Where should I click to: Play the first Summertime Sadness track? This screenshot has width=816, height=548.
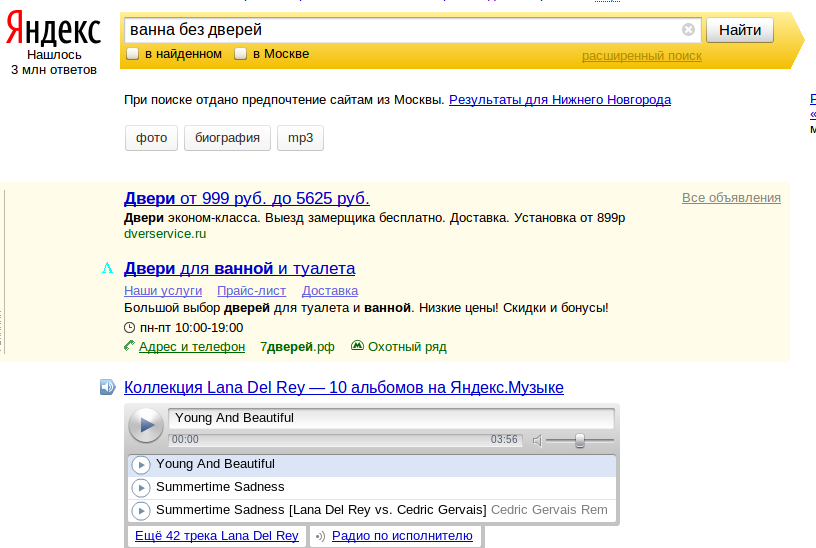pyautogui.click(x=141, y=488)
